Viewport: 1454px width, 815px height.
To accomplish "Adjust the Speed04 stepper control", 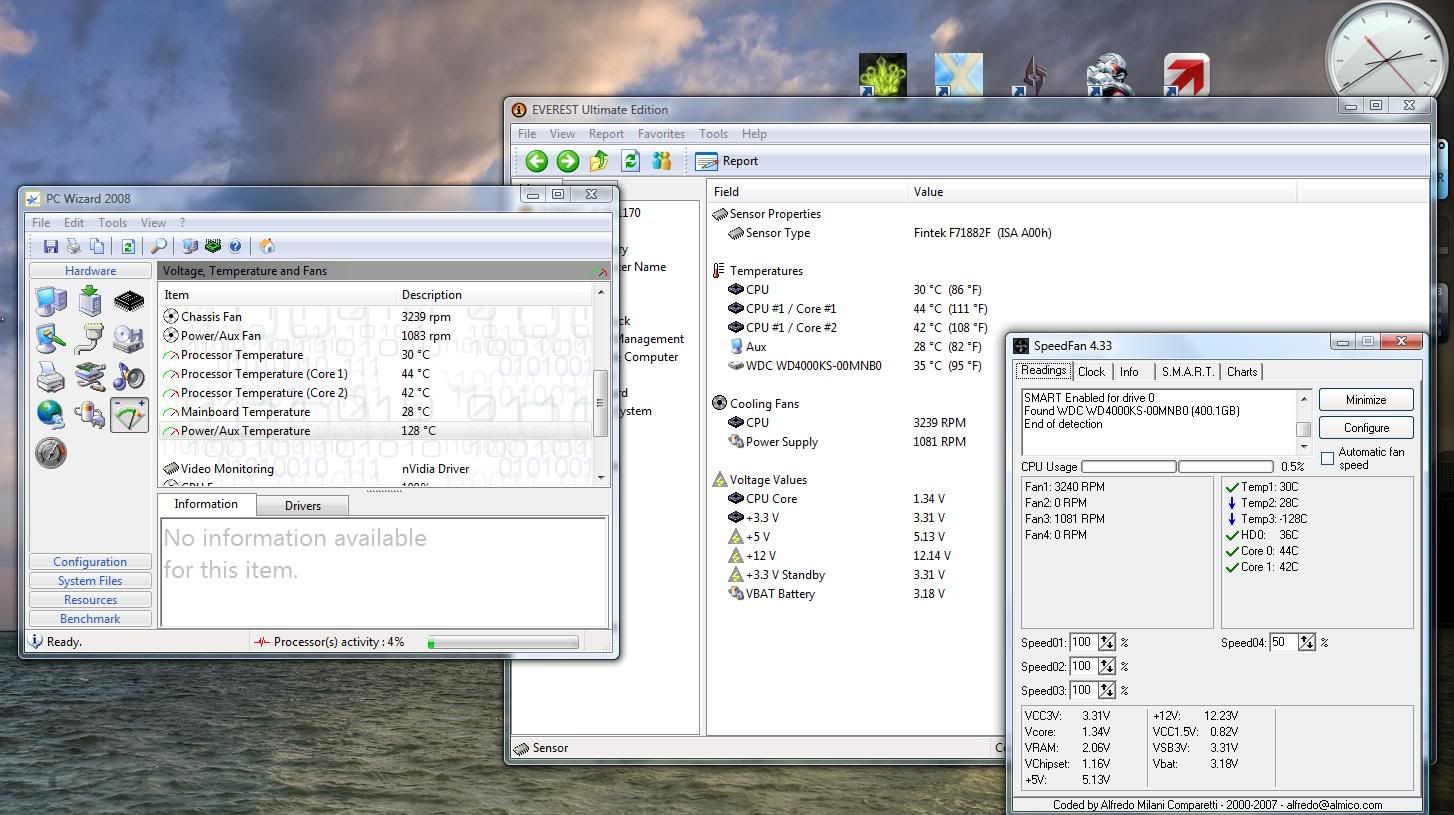I will click(1306, 642).
